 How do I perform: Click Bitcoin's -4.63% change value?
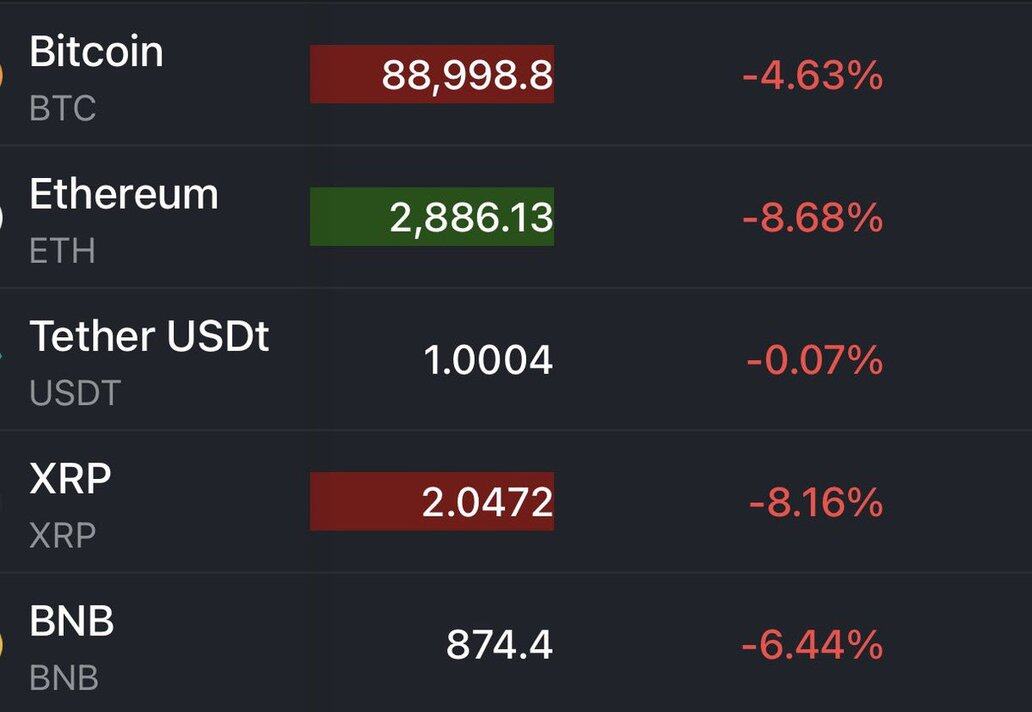pos(812,75)
